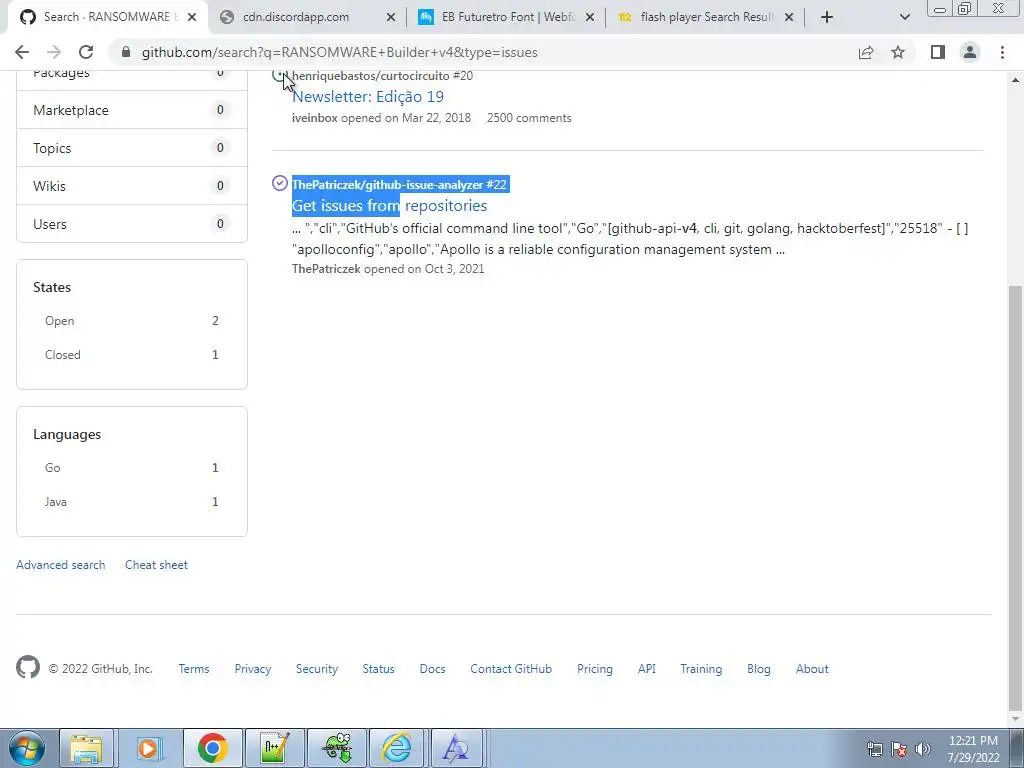Open the footer Pricing link
Viewport: 1024px width, 768px height.
[595, 669]
